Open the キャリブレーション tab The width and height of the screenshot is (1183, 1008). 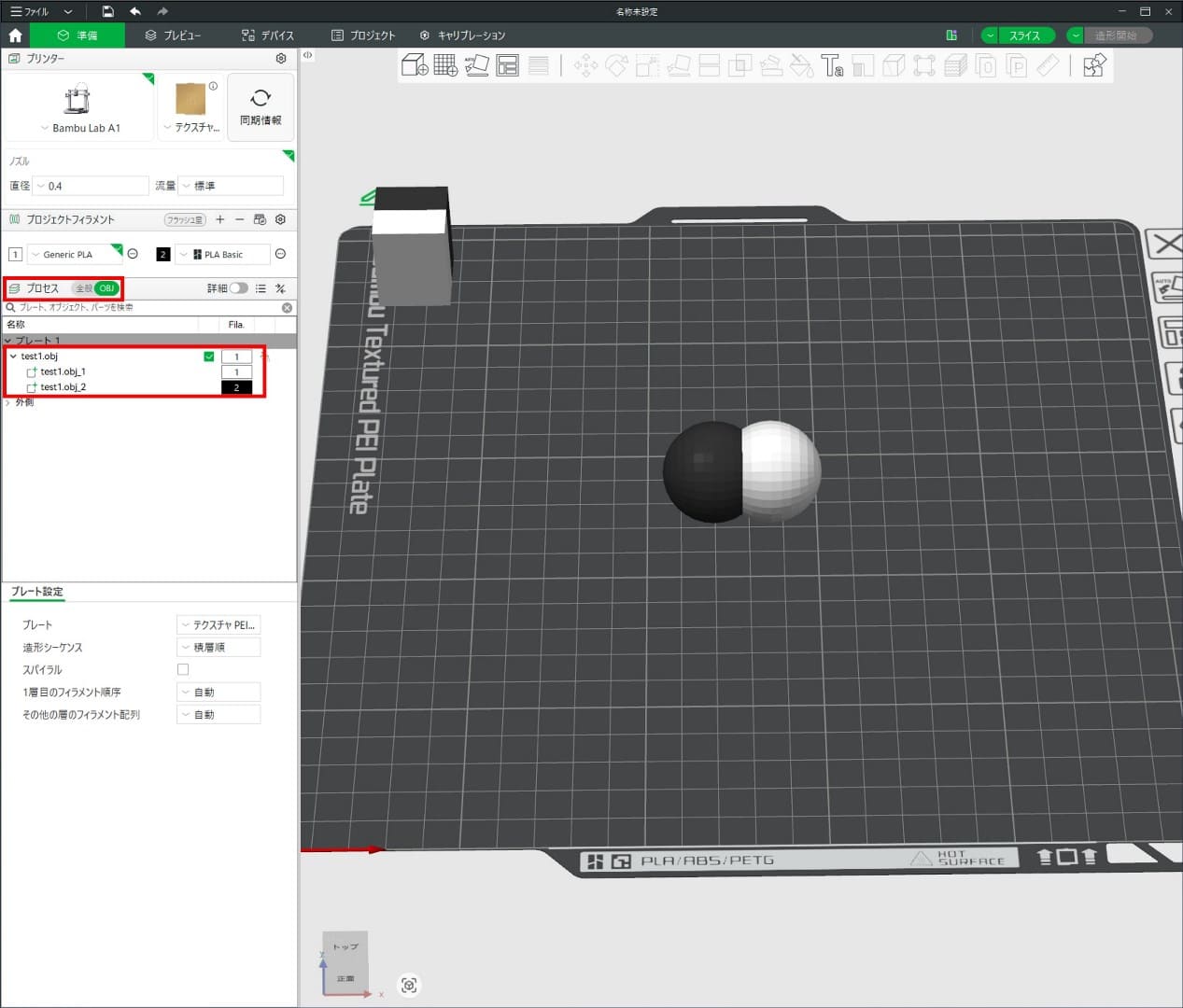click(463, 35)
